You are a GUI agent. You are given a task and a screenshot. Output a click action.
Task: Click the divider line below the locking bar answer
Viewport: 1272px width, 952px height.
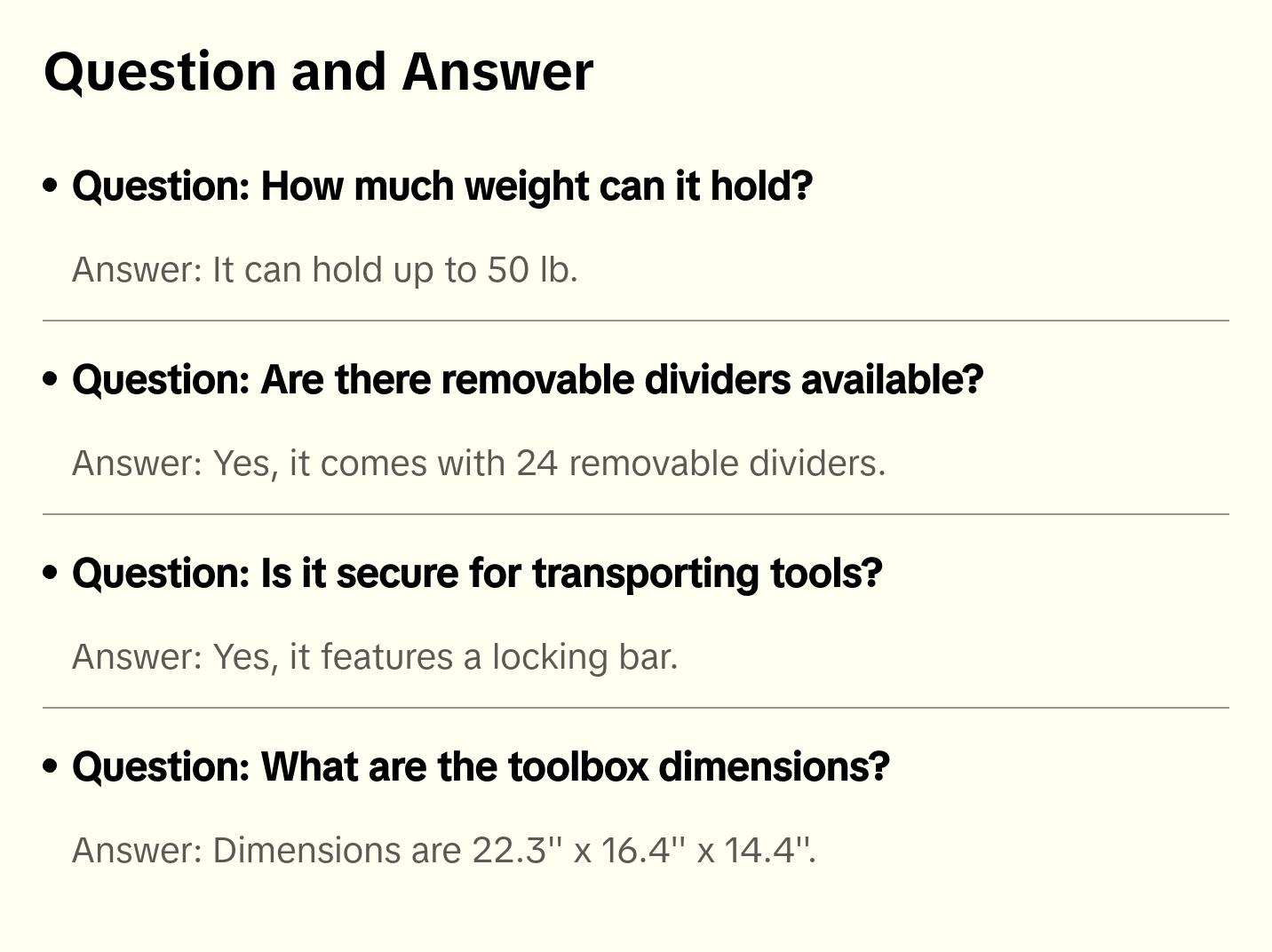pos(636,708)
